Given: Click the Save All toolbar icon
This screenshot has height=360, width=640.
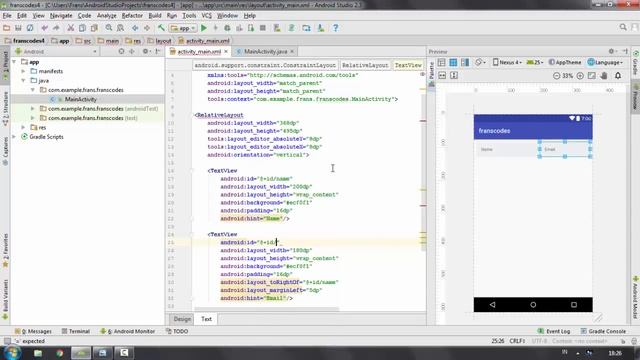Looking at the screenshot, I should [18, 28].
